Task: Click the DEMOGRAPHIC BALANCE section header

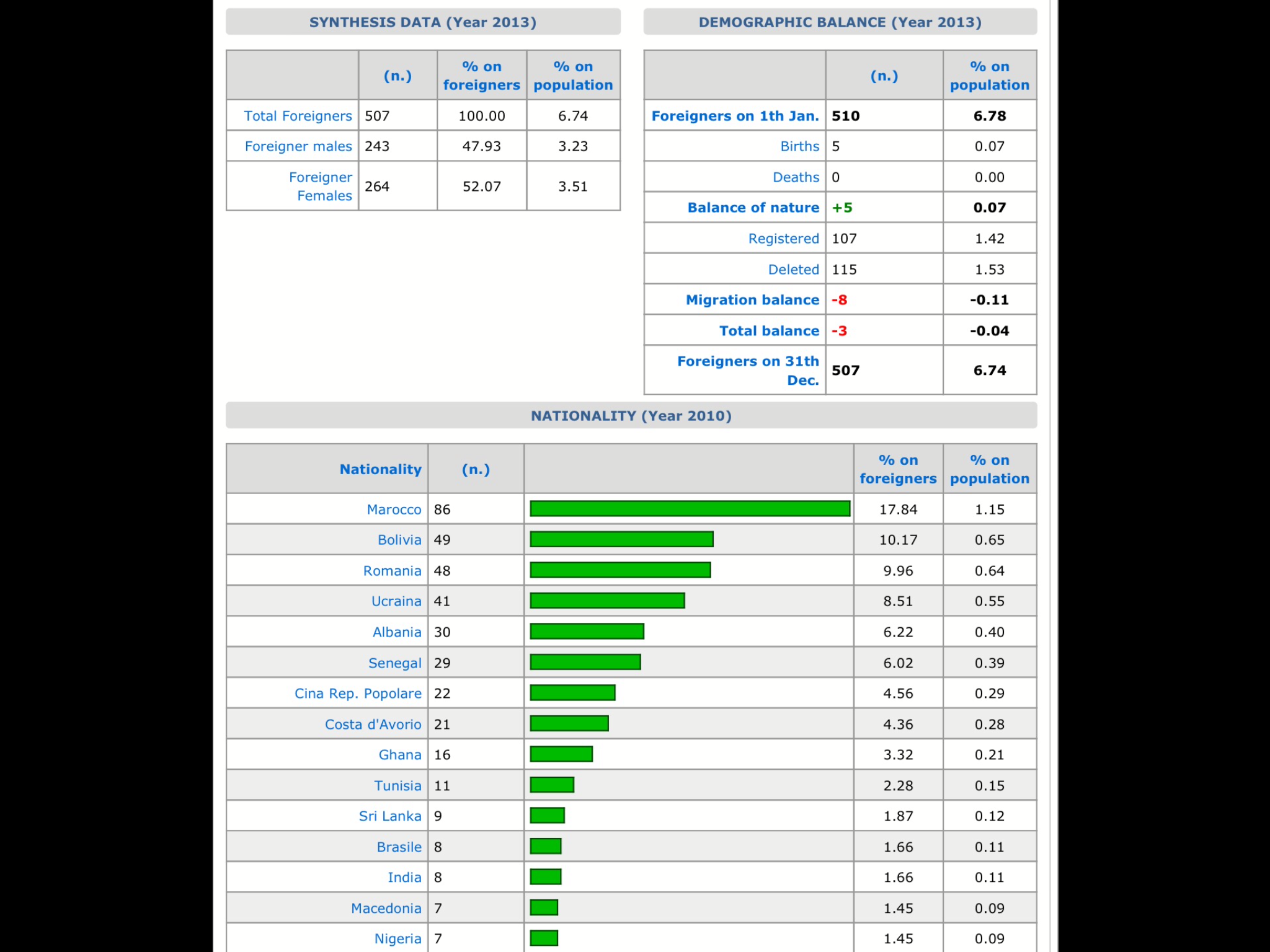Action: pos(840,22)
